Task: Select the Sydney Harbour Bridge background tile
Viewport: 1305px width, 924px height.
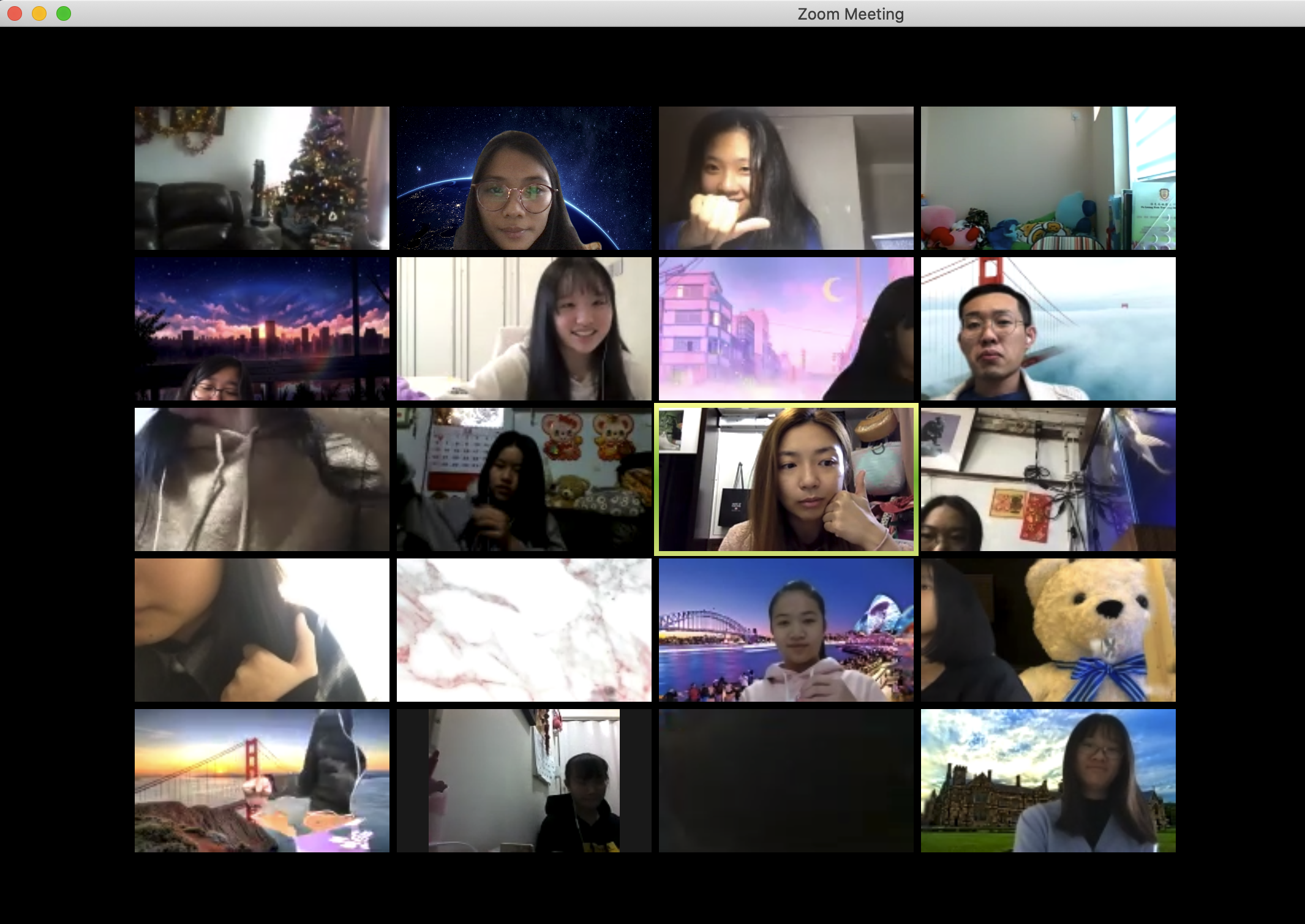Action: 786,630
